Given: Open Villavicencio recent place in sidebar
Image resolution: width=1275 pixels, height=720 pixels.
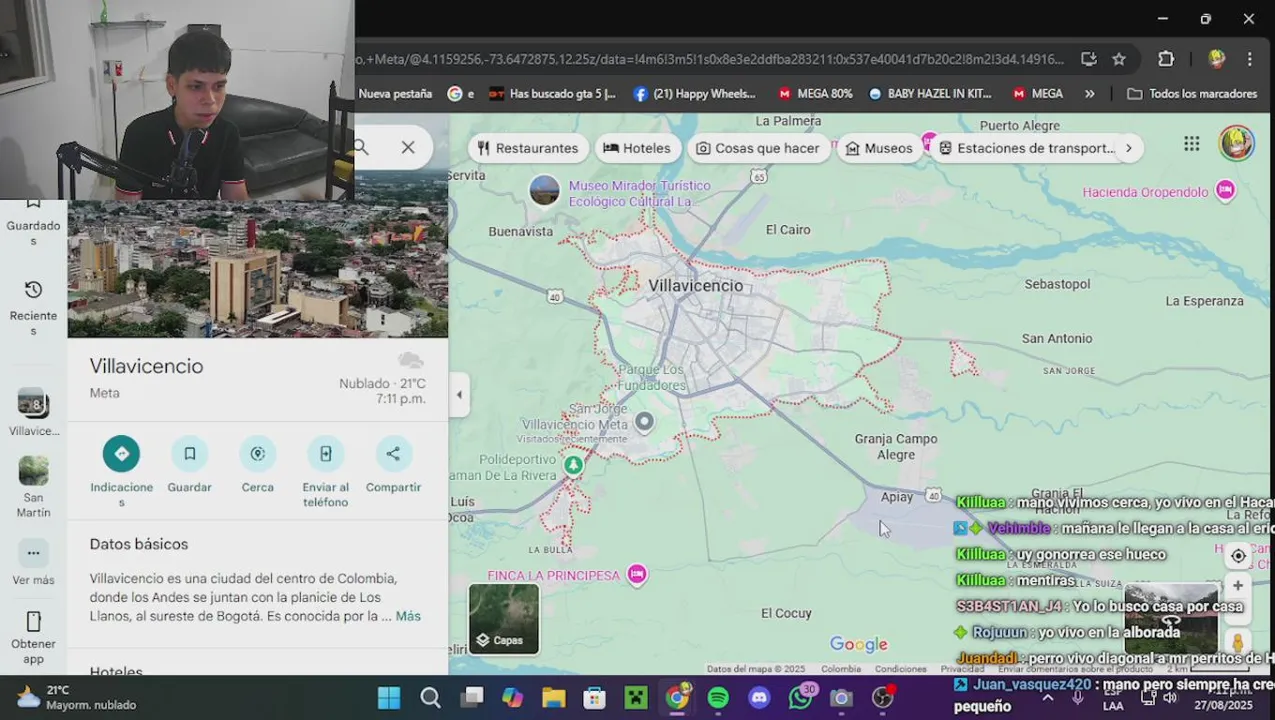Looking at the screenshot, I should click(33, 413).
